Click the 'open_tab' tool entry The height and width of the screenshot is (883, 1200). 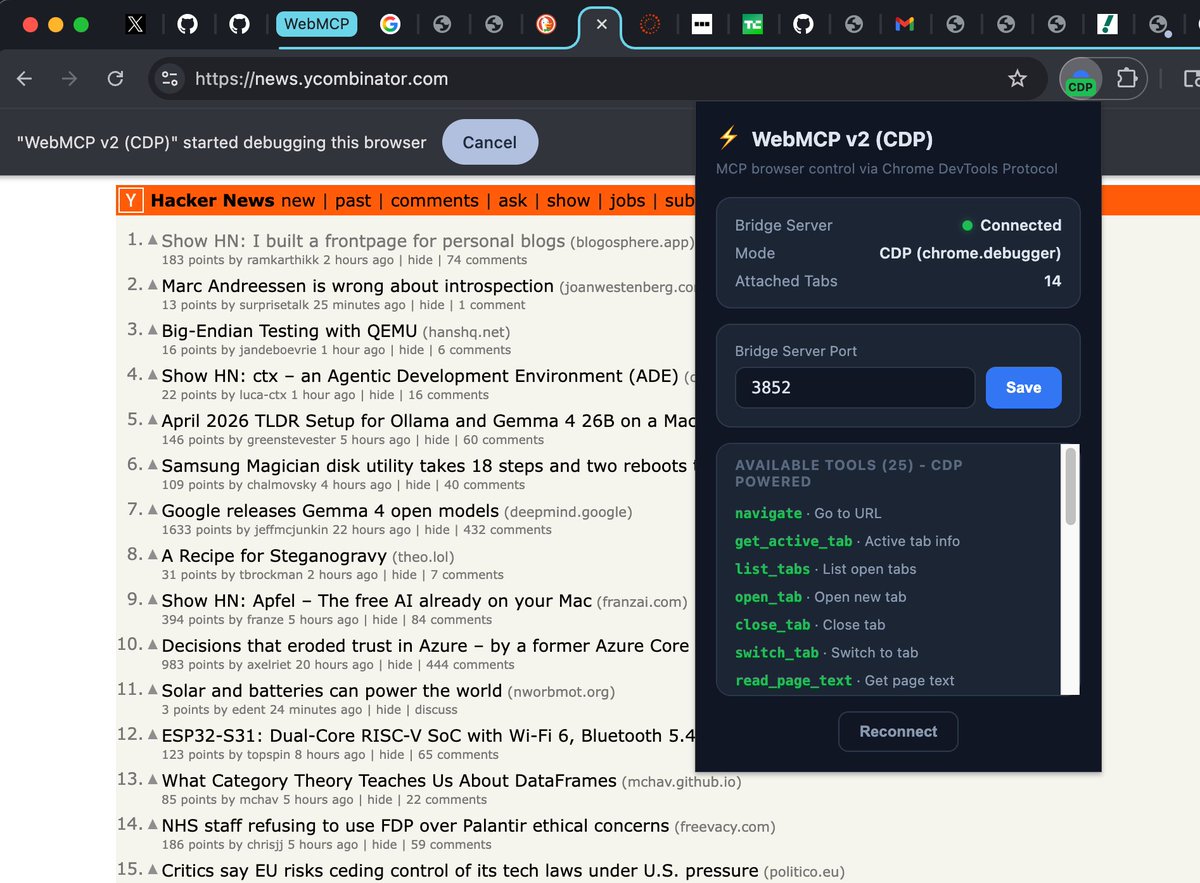(x=820, y=597)
